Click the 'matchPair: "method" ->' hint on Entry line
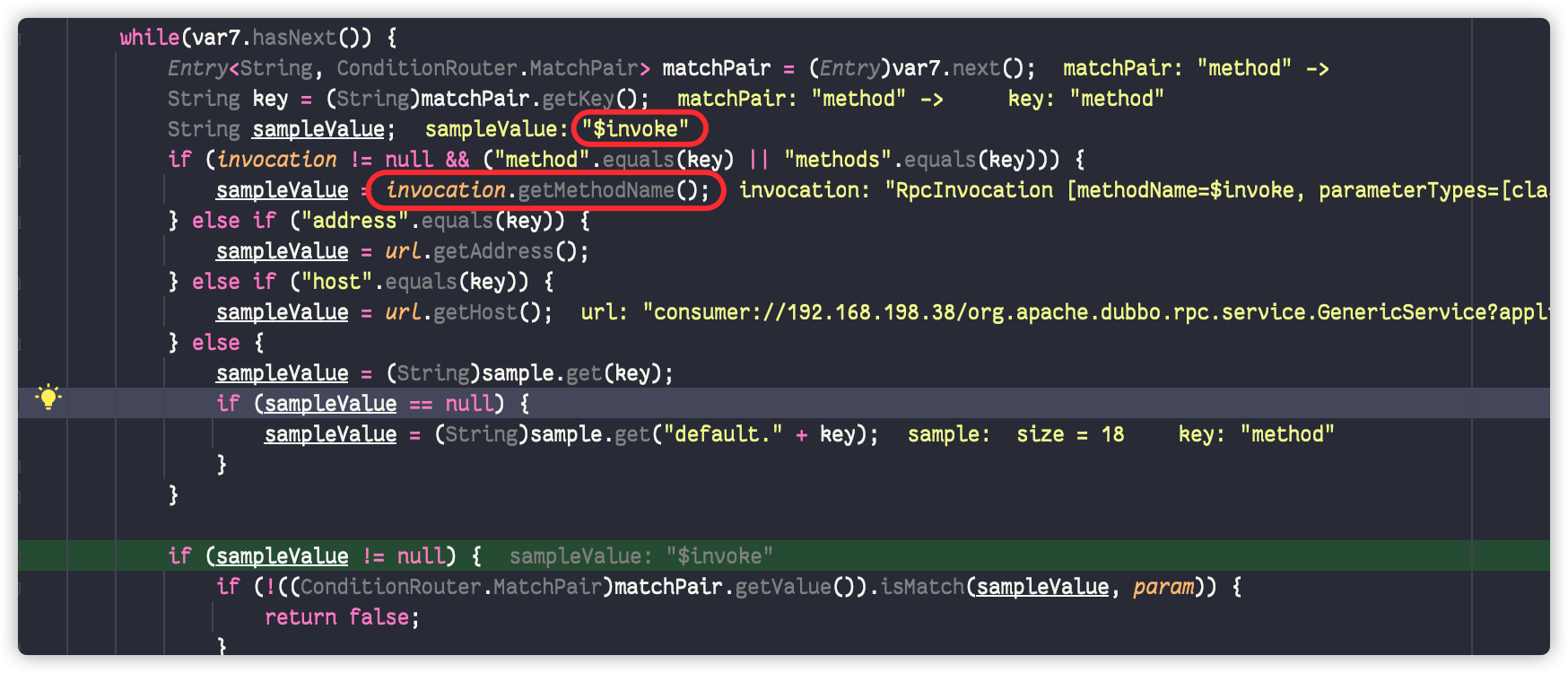Viewport: 1568px width, 673px height. click(x=1195, y=68)
